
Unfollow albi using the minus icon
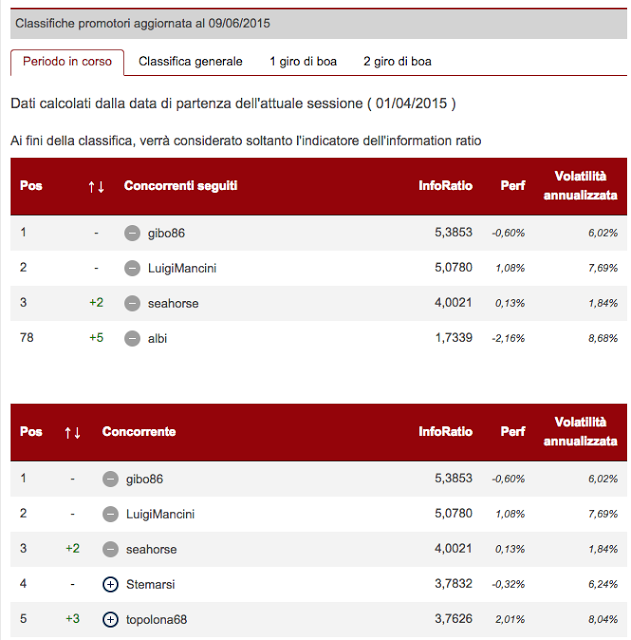pos(132,338)
